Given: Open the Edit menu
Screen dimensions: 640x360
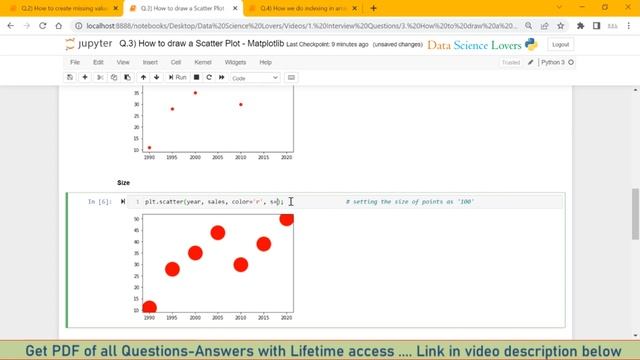Looking at the screenshot, I should coord(98,62).
